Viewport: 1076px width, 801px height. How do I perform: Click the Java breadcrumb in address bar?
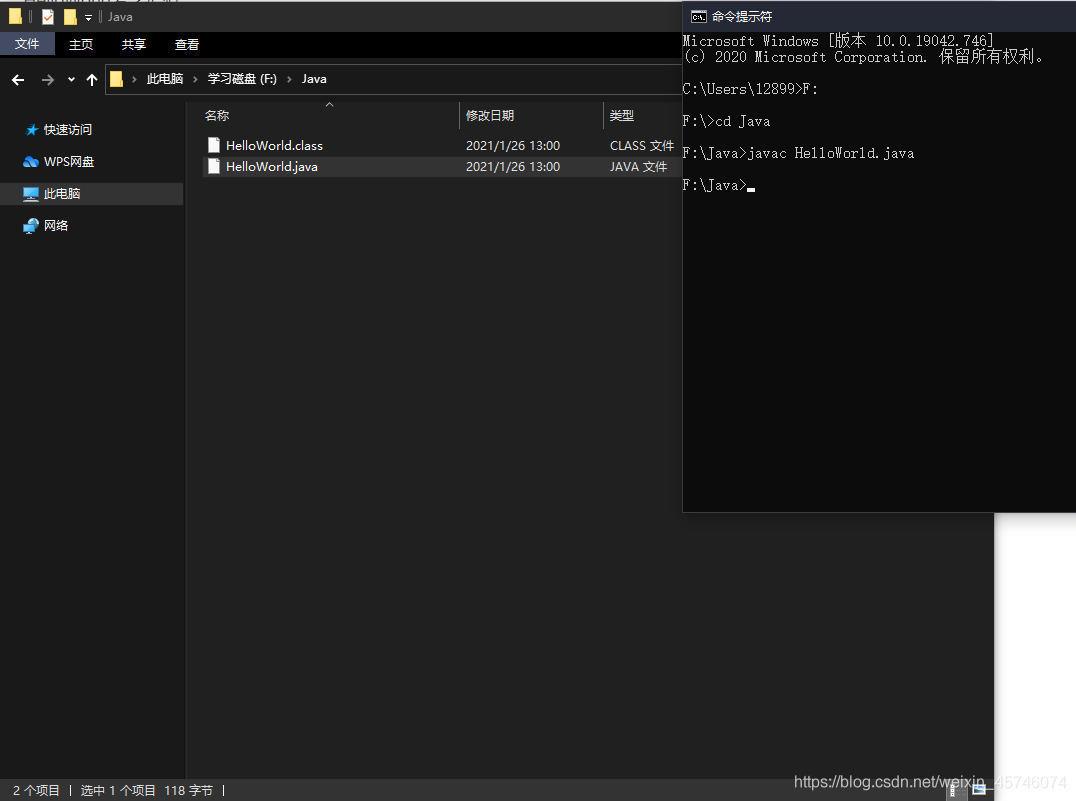pos(314,79)
